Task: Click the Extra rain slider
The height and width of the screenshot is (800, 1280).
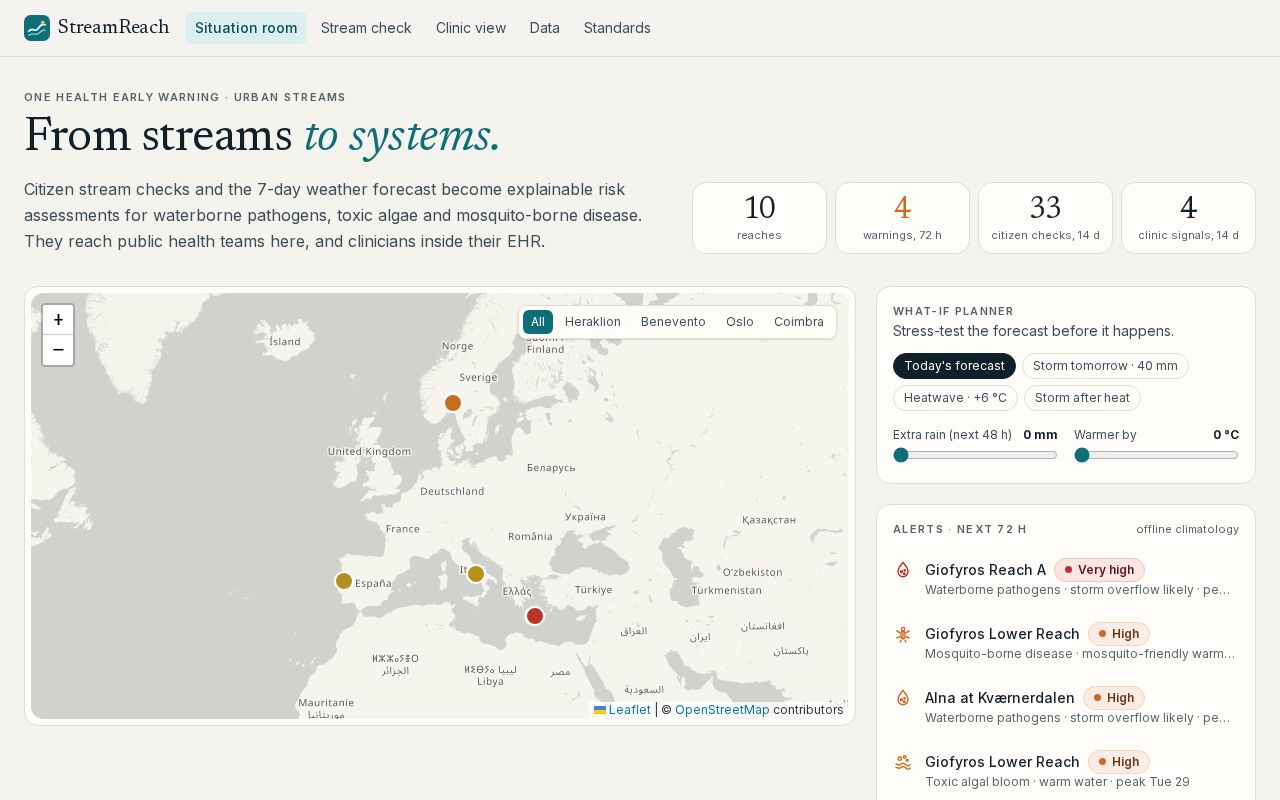Action: click(975, 455)
